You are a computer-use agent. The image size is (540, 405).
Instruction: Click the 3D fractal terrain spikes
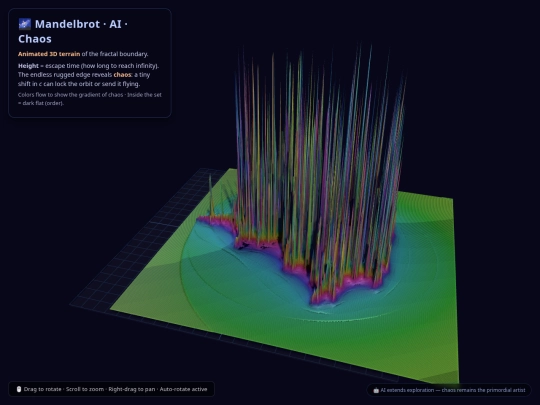[x=319, y=172]
